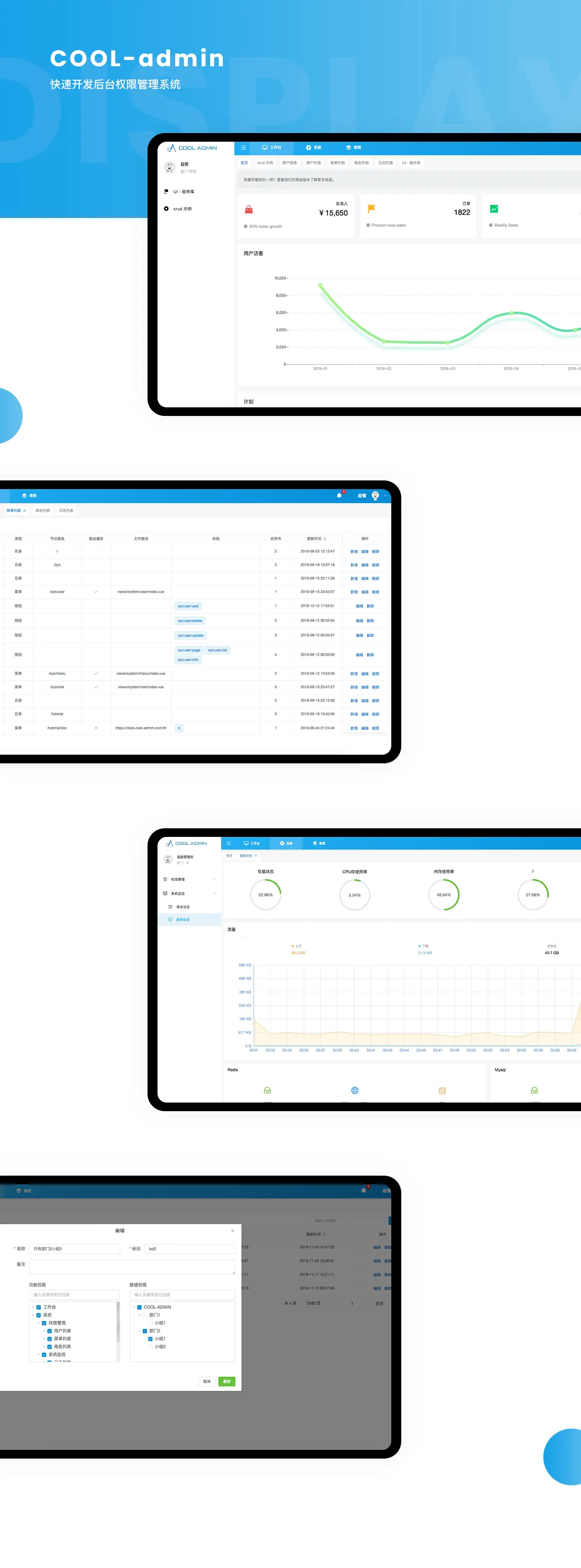Toggle 系统 checkbox in 功能权限 tree
The image size is (581, 1568).
coord(38,1315)
